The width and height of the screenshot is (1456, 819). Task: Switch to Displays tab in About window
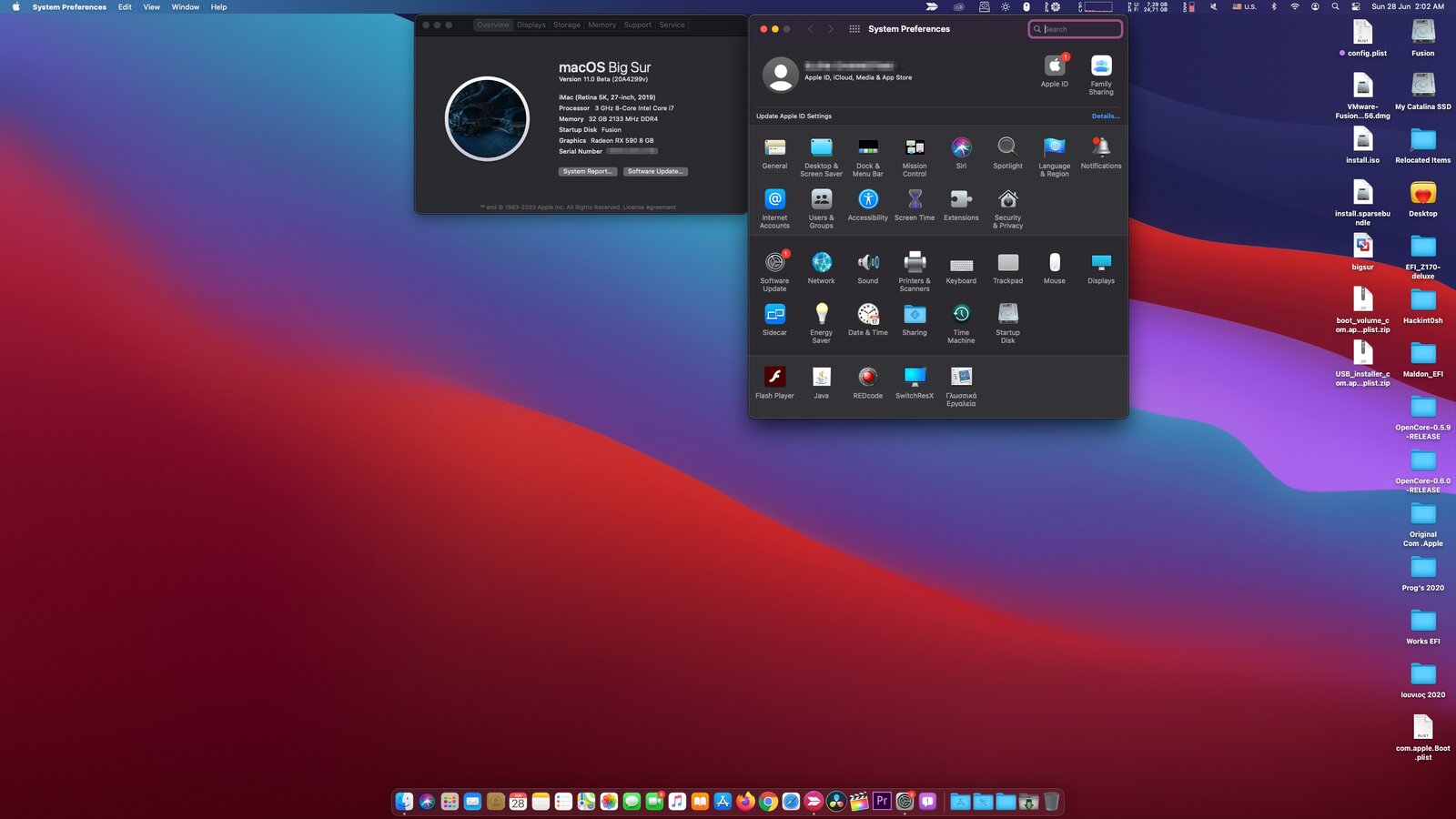point(531,25)
